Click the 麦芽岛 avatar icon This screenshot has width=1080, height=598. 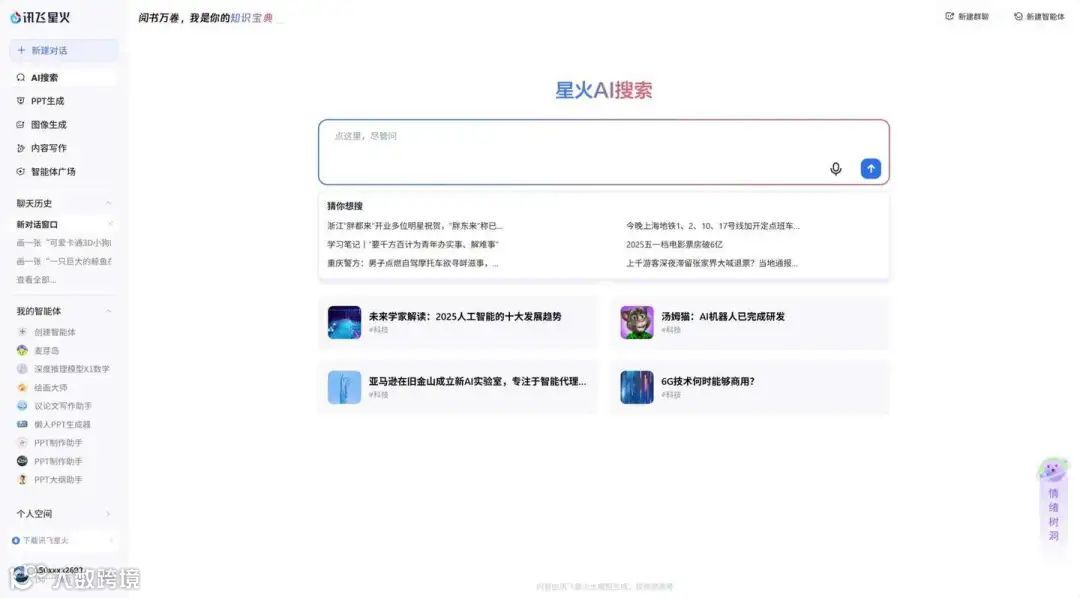(x=22, y=351)
